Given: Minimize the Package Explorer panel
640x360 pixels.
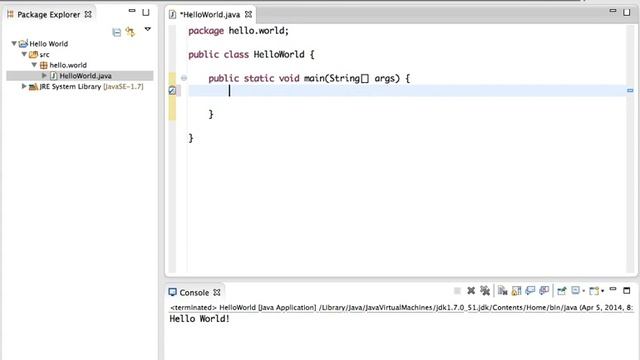Looking at the screenshot, I should coord(132,11).
